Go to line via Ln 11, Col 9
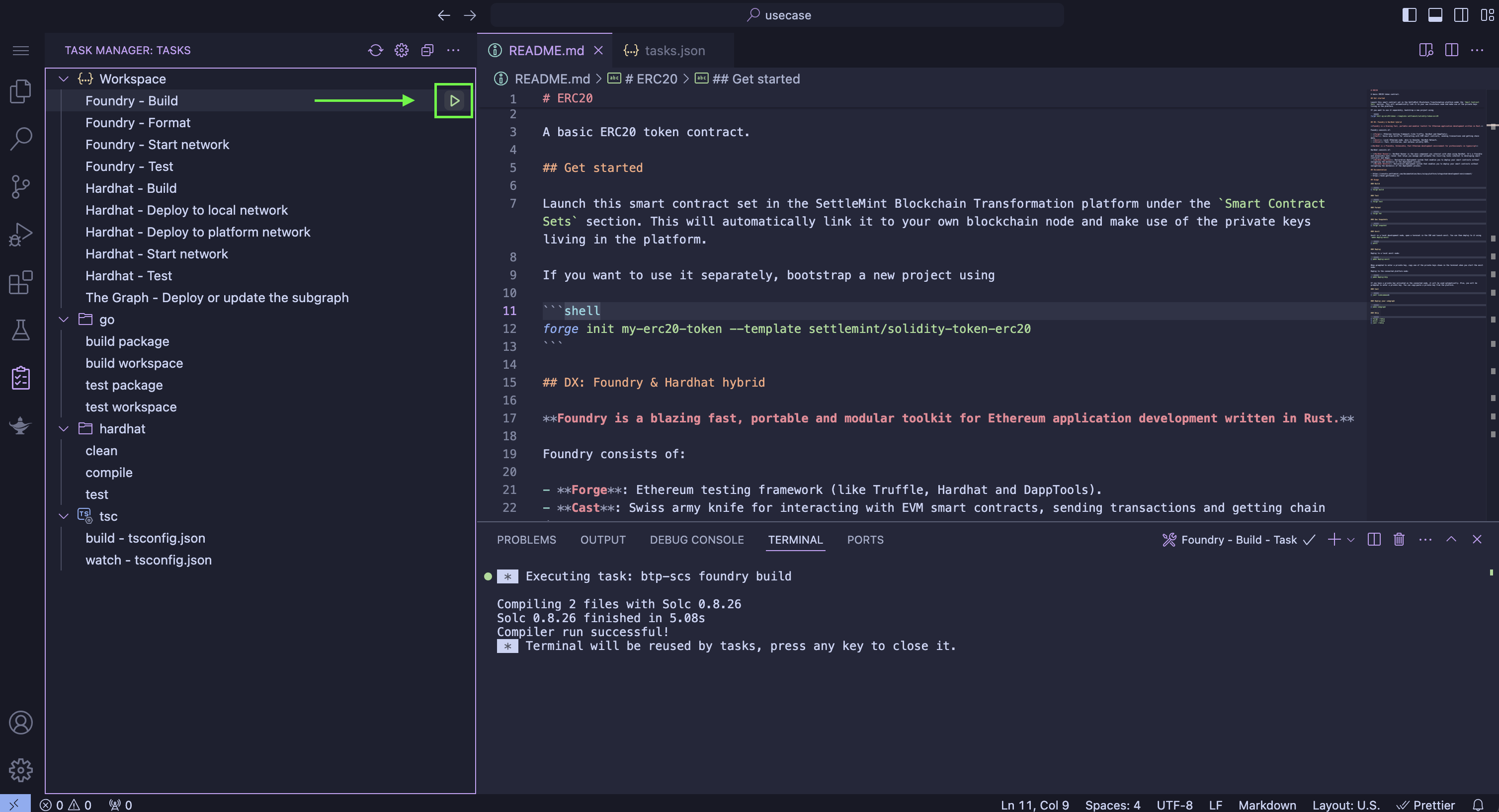 click(x=1035, y=805)
